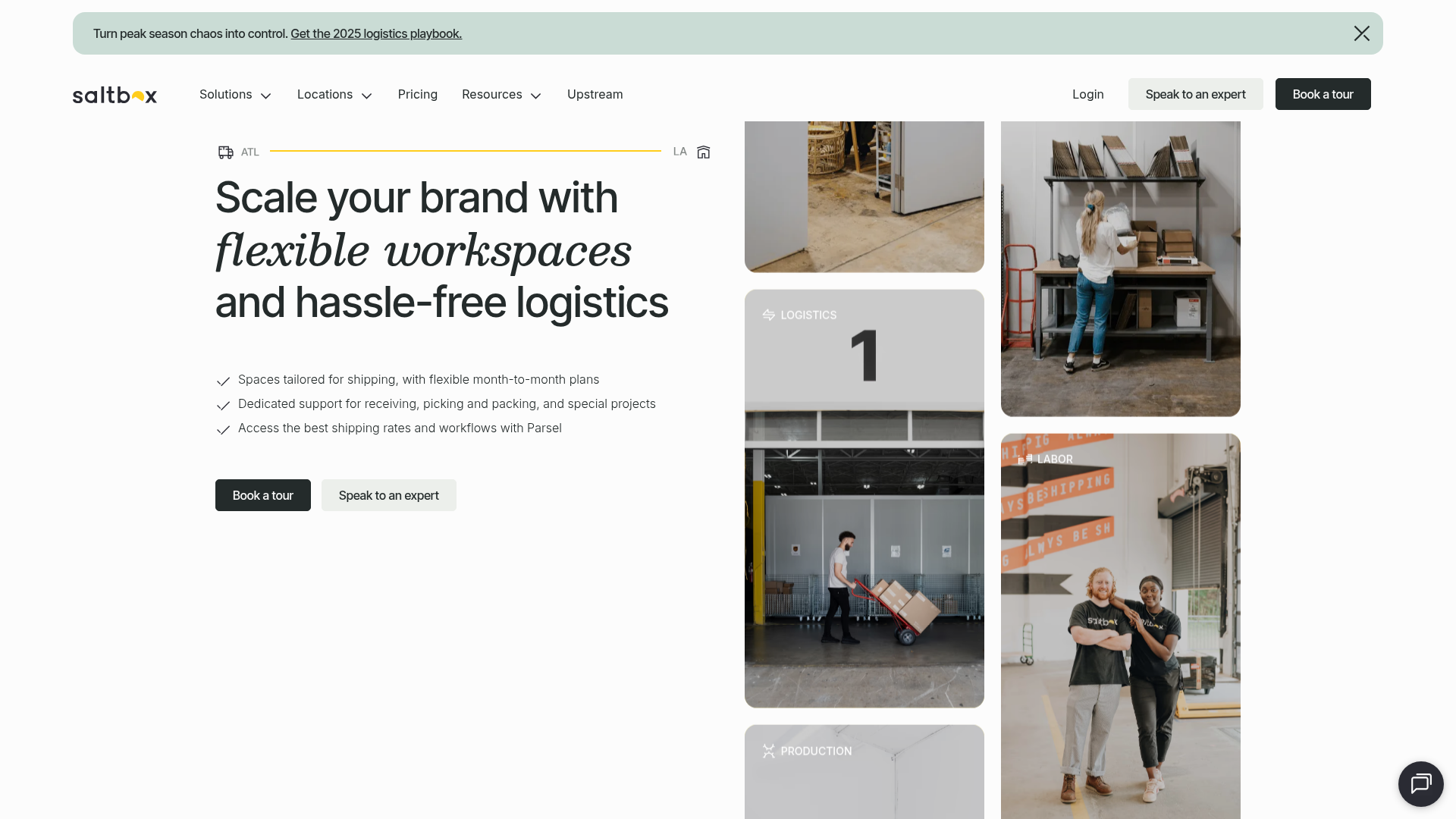Click the Login link in the header
The width and height of the screenshot is (1456, 819).
click(1087, 94)
